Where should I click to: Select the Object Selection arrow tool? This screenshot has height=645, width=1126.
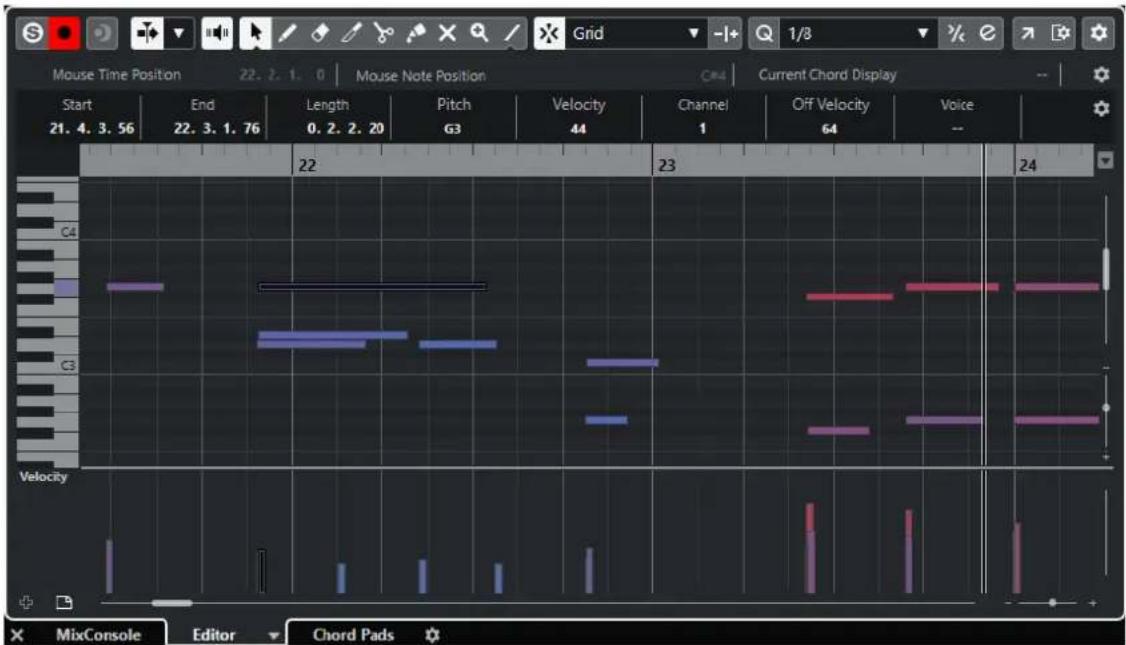coord(255,33)
